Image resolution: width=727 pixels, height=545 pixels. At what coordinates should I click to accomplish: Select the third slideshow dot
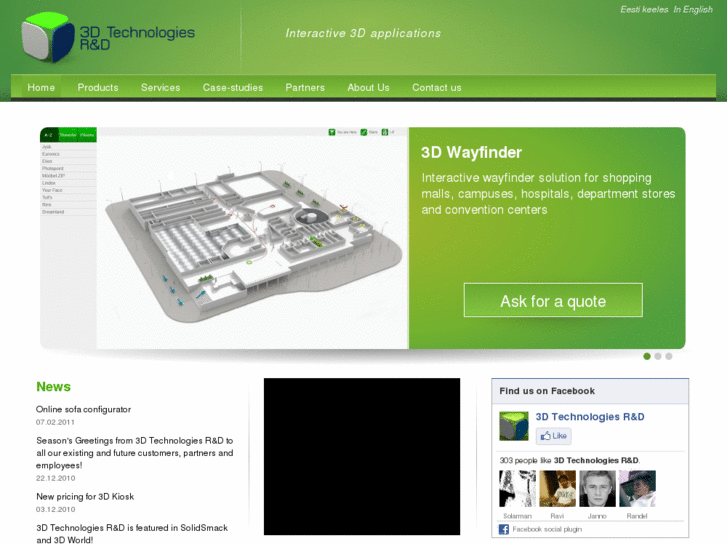(x=669, y=356)
